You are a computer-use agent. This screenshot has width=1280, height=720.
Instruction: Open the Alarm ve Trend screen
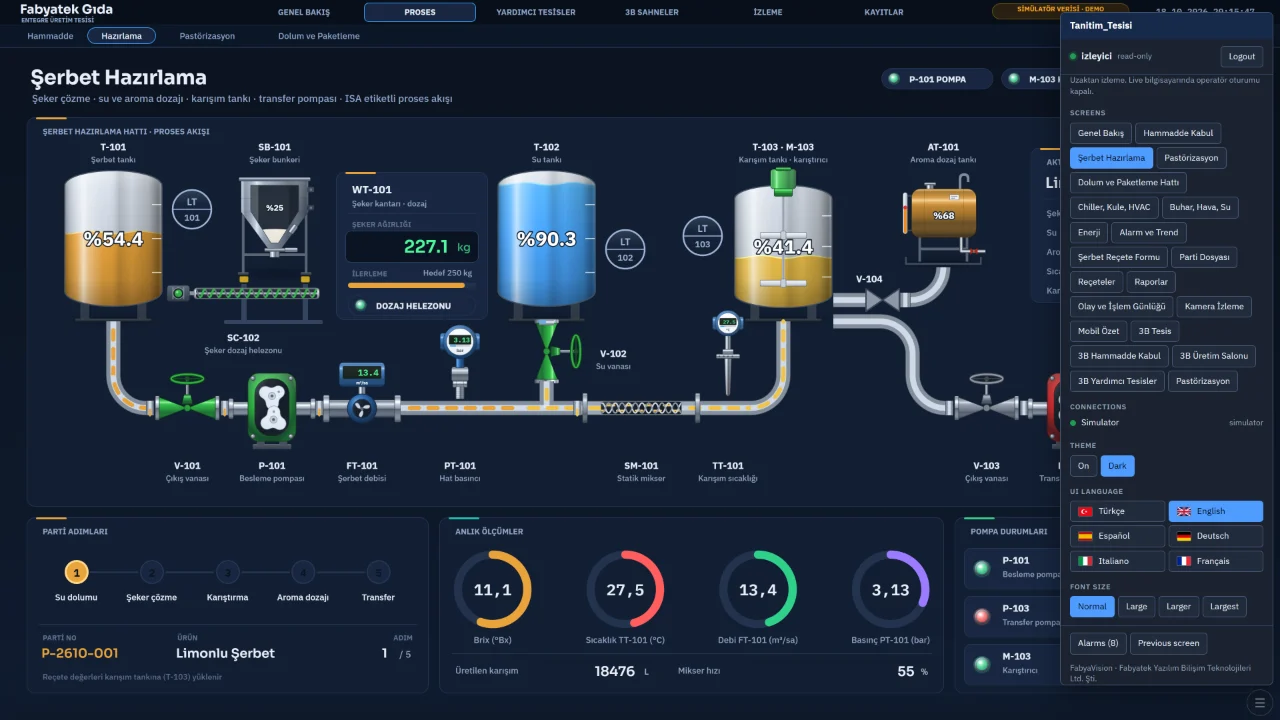point(1148,232)
